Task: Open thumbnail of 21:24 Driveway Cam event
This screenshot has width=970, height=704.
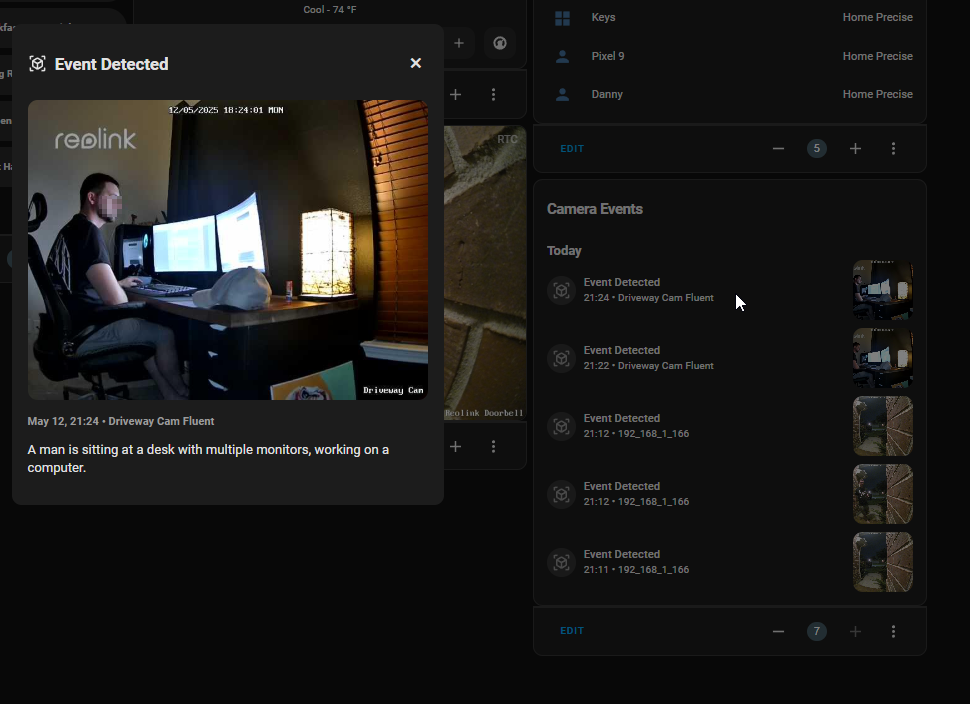Action: point(883,290)
